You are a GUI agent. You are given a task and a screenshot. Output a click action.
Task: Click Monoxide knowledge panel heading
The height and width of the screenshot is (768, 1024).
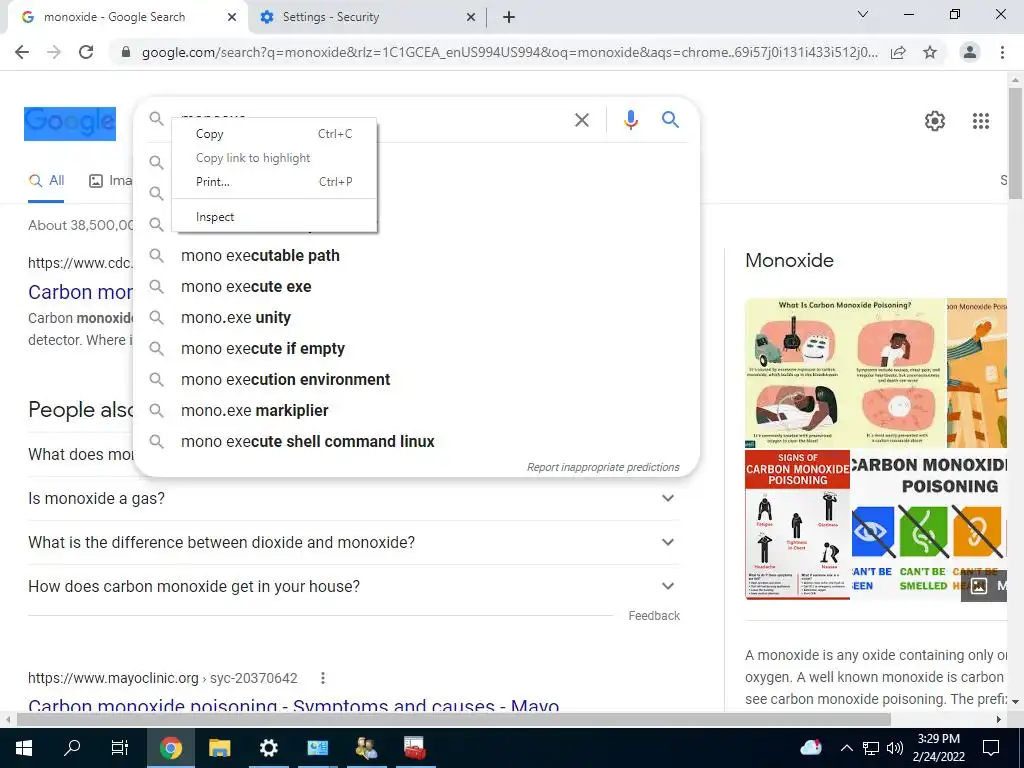click(x=789, y=261)
